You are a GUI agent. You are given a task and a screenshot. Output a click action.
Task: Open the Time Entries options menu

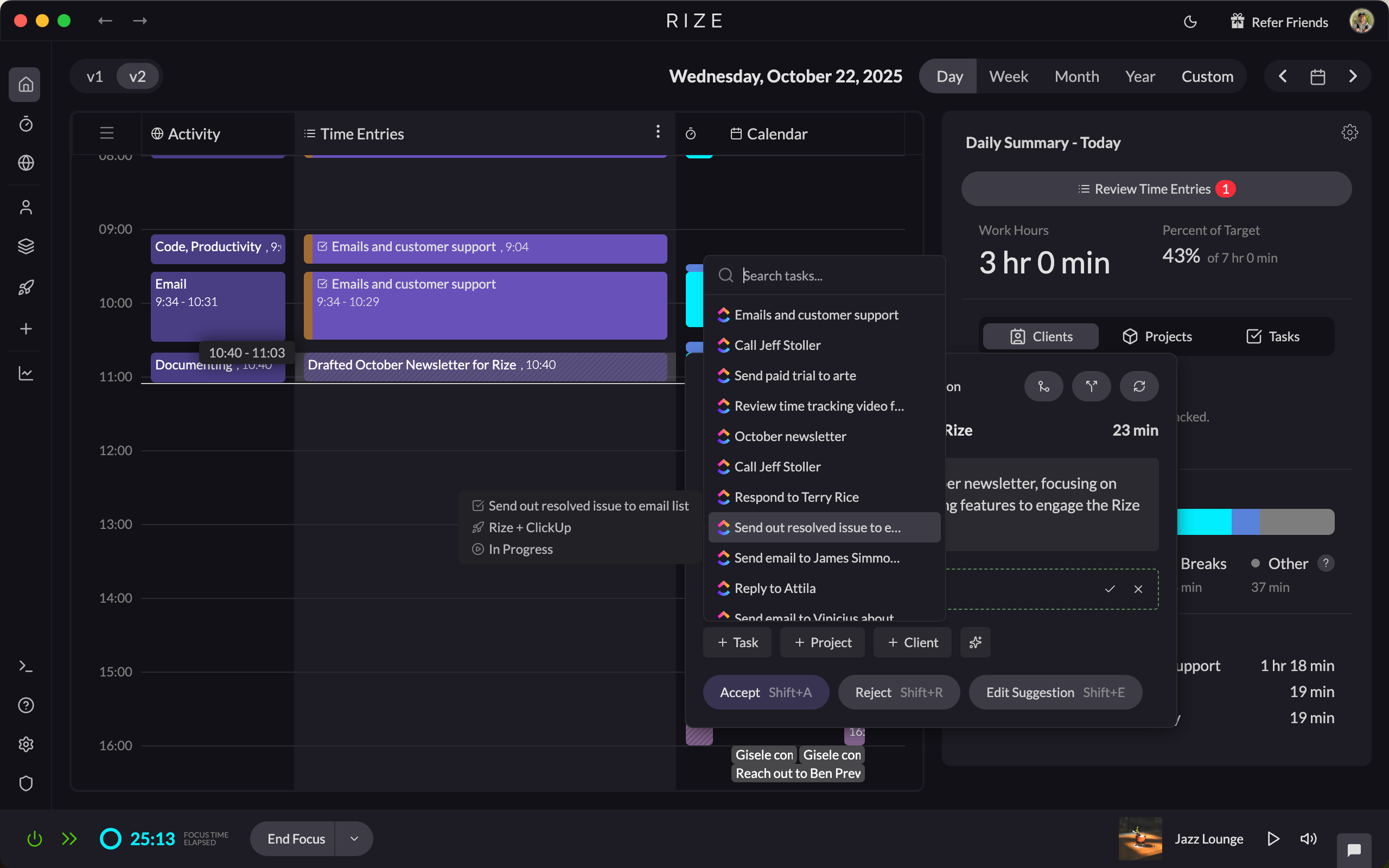[x=658, y=131]
